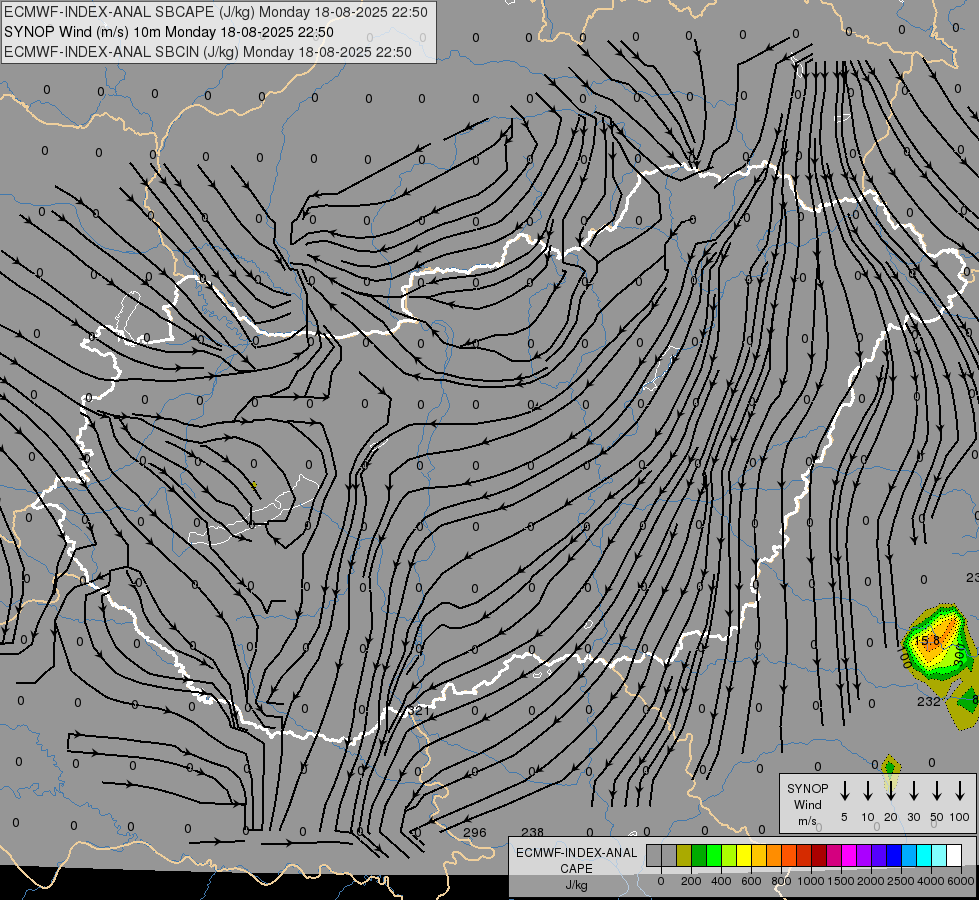Pick the pink-magenta swatch left of 1500
979x900 pixels.
click(834, 855)
